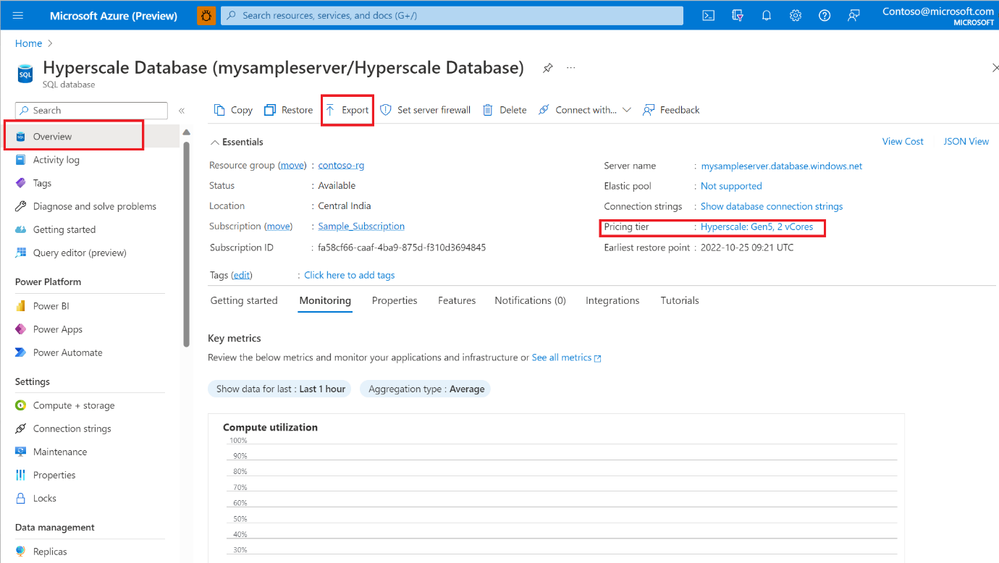Select the Monitoring tab
The width and height of the screenshot is (999, 563).
pos(325,301)
